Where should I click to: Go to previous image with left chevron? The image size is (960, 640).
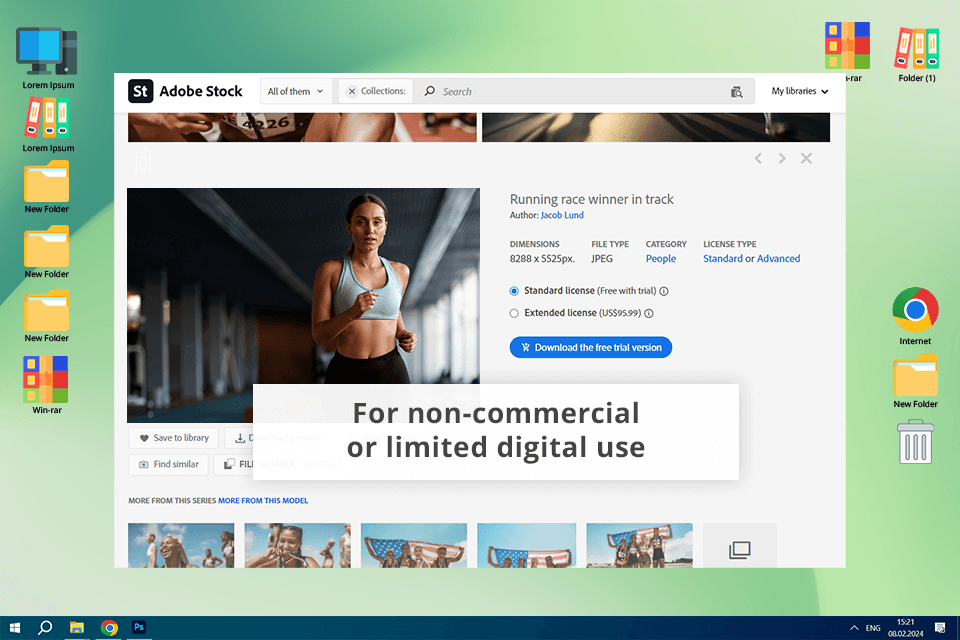pos(758,159)
